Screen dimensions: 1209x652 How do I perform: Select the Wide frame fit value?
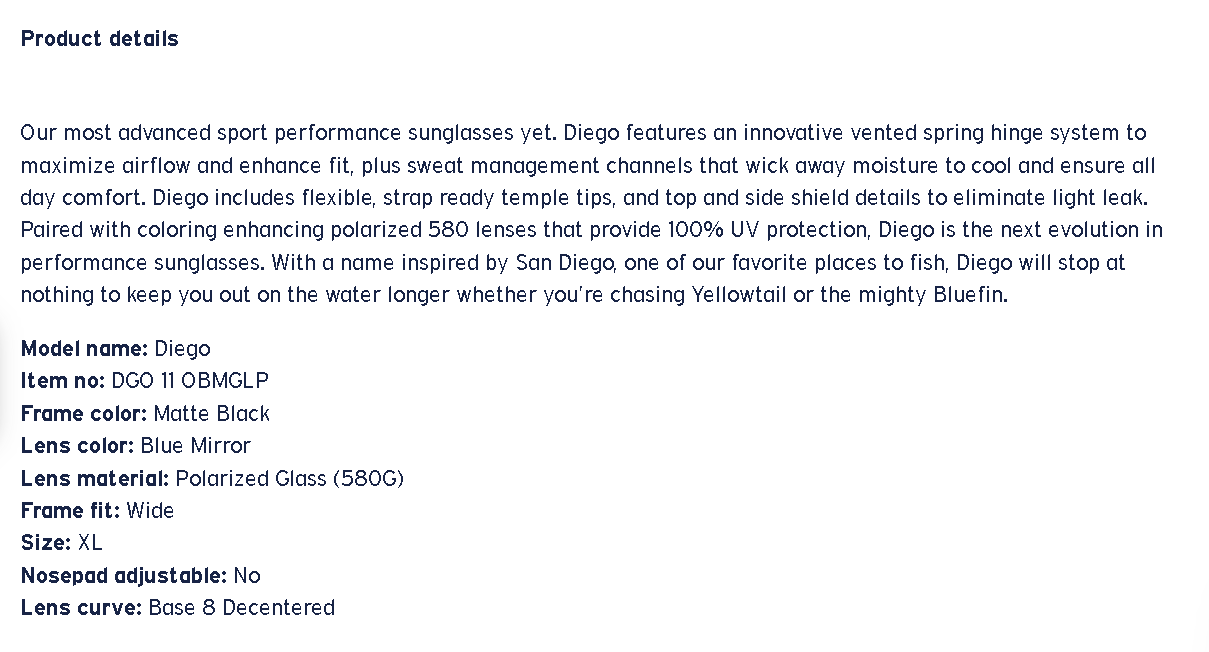[150, 511]
